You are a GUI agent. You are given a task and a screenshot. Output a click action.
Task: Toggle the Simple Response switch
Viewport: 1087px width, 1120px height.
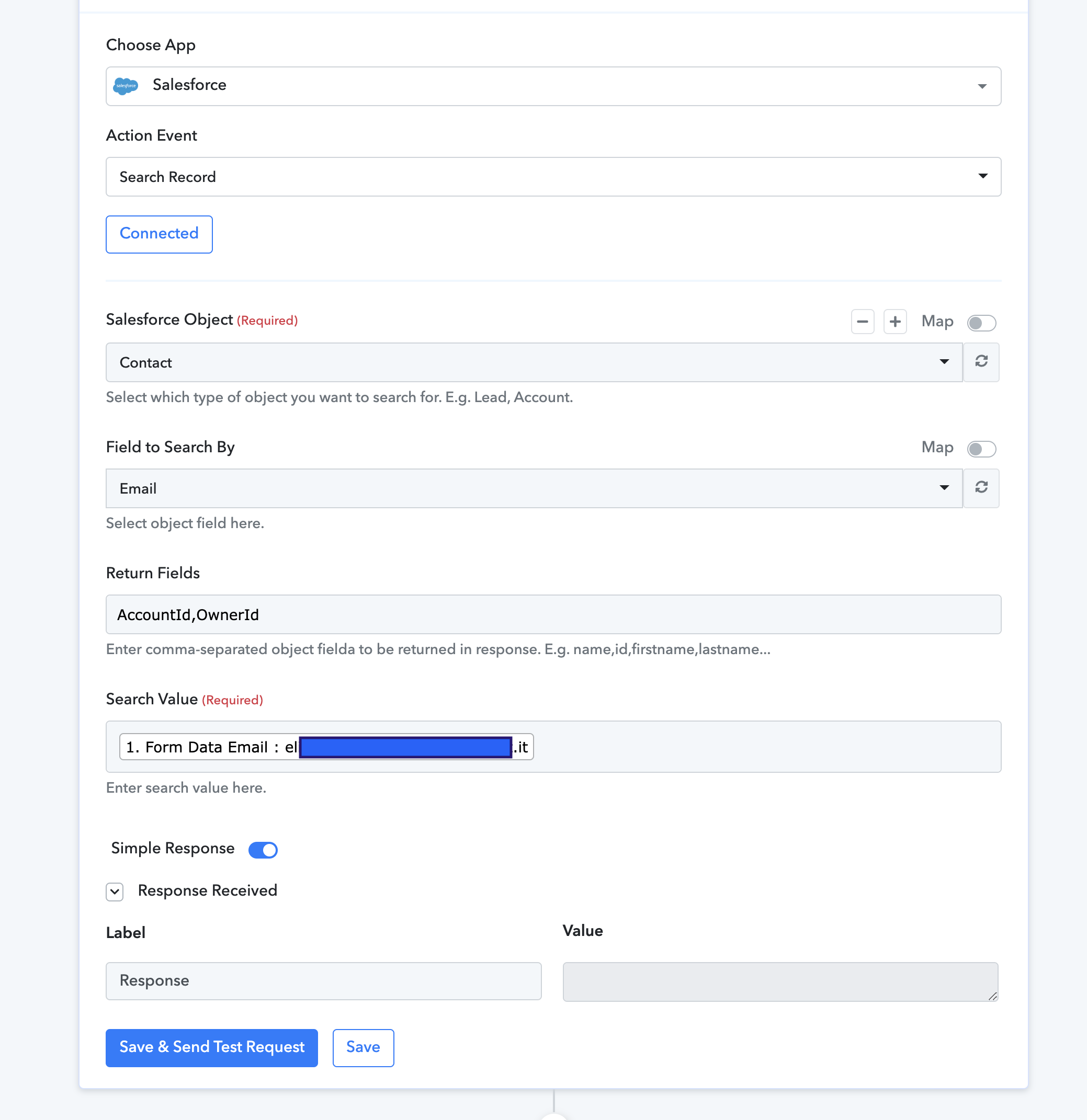pyautogui.click(x=263, y=850)
